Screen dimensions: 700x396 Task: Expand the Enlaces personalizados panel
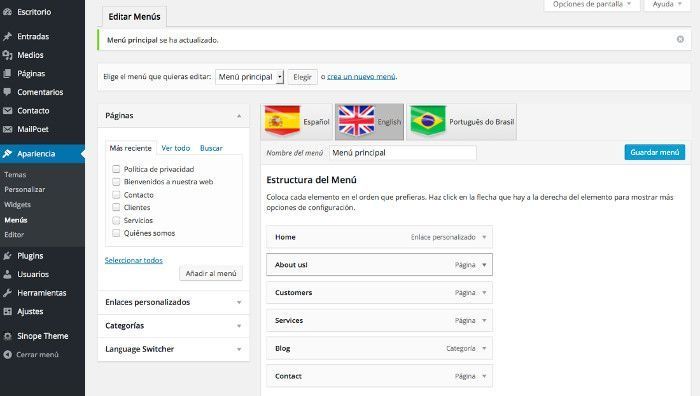click(239, 302)
